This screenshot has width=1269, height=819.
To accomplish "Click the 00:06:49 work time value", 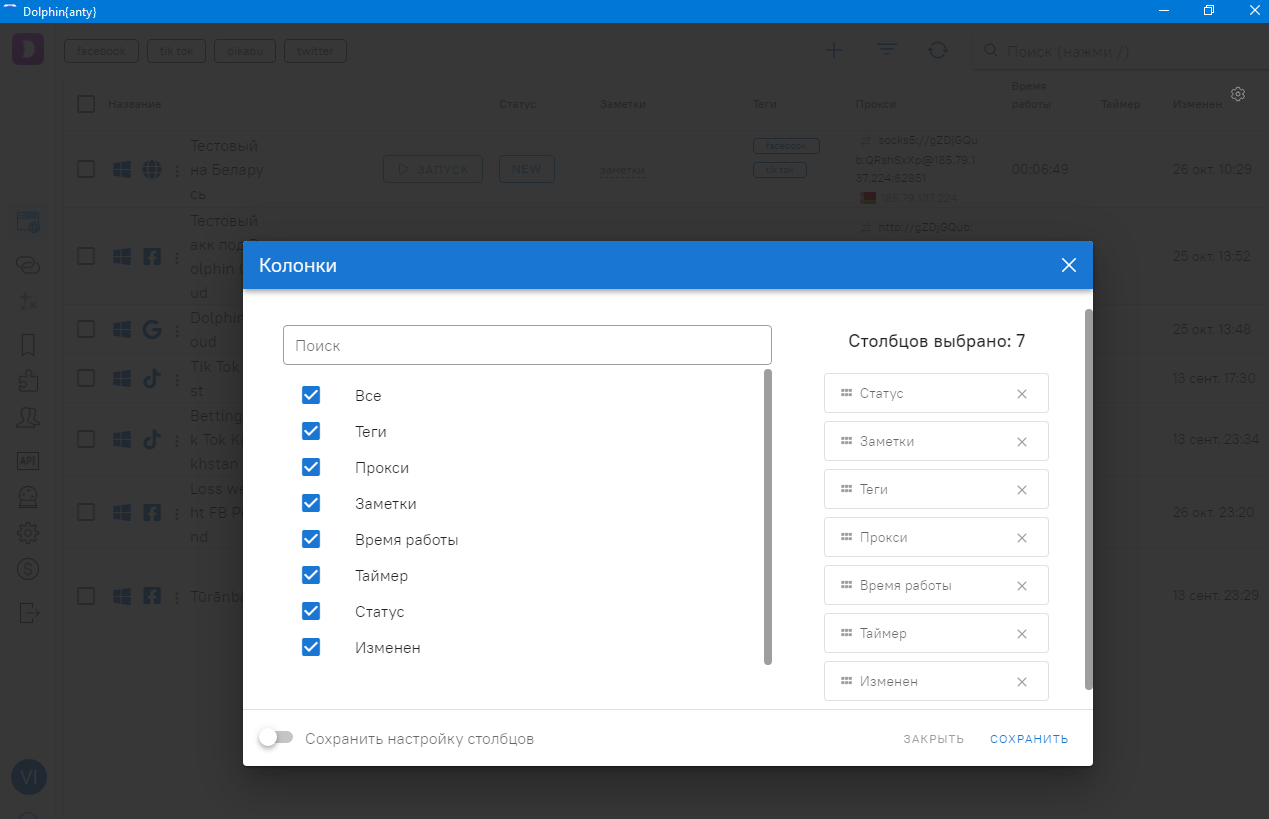I will [1040, 169].
